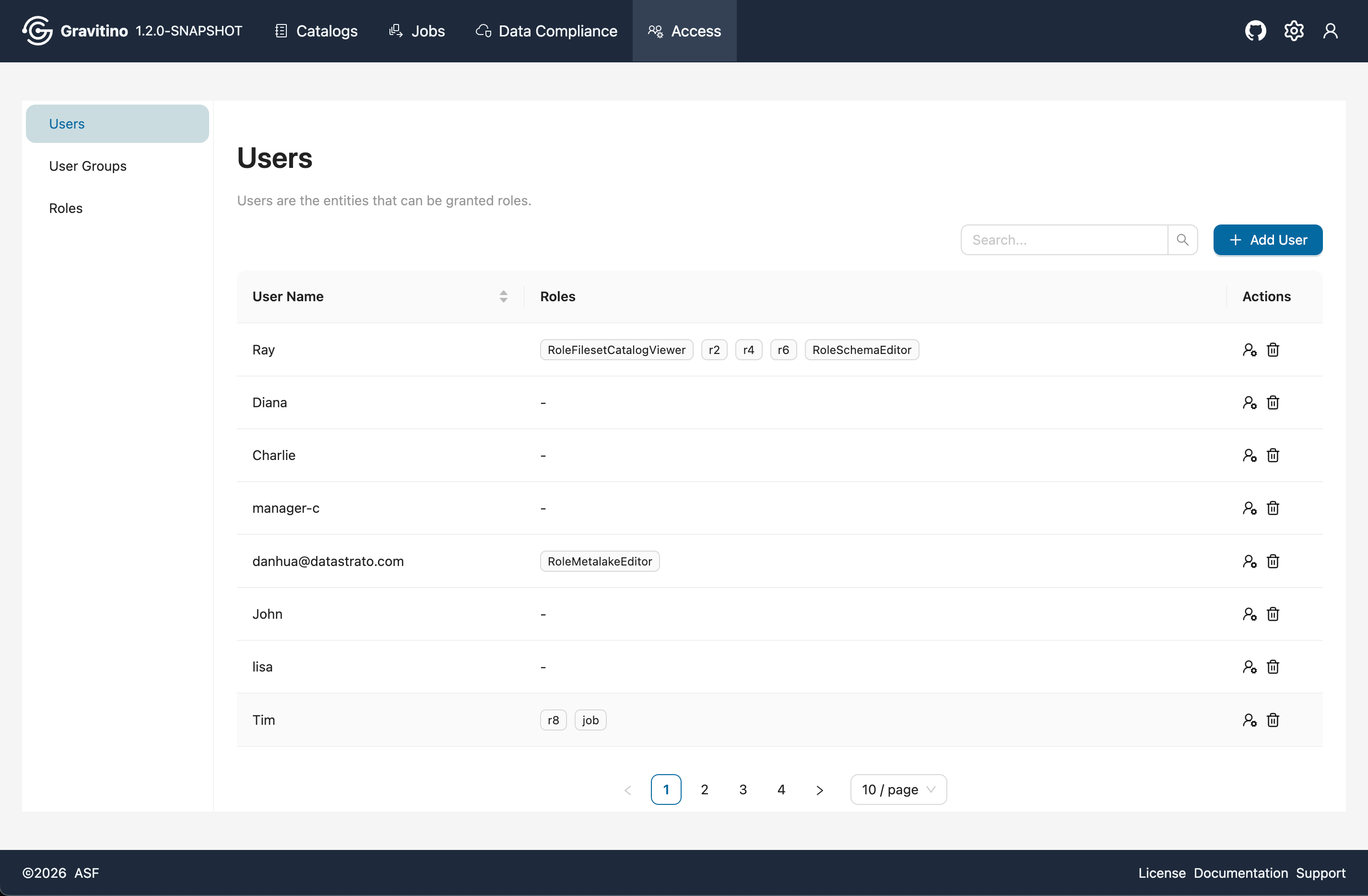The image size is (1368, 896).
Task: Click the user account icon in top bar
Action: point(1331,31)
